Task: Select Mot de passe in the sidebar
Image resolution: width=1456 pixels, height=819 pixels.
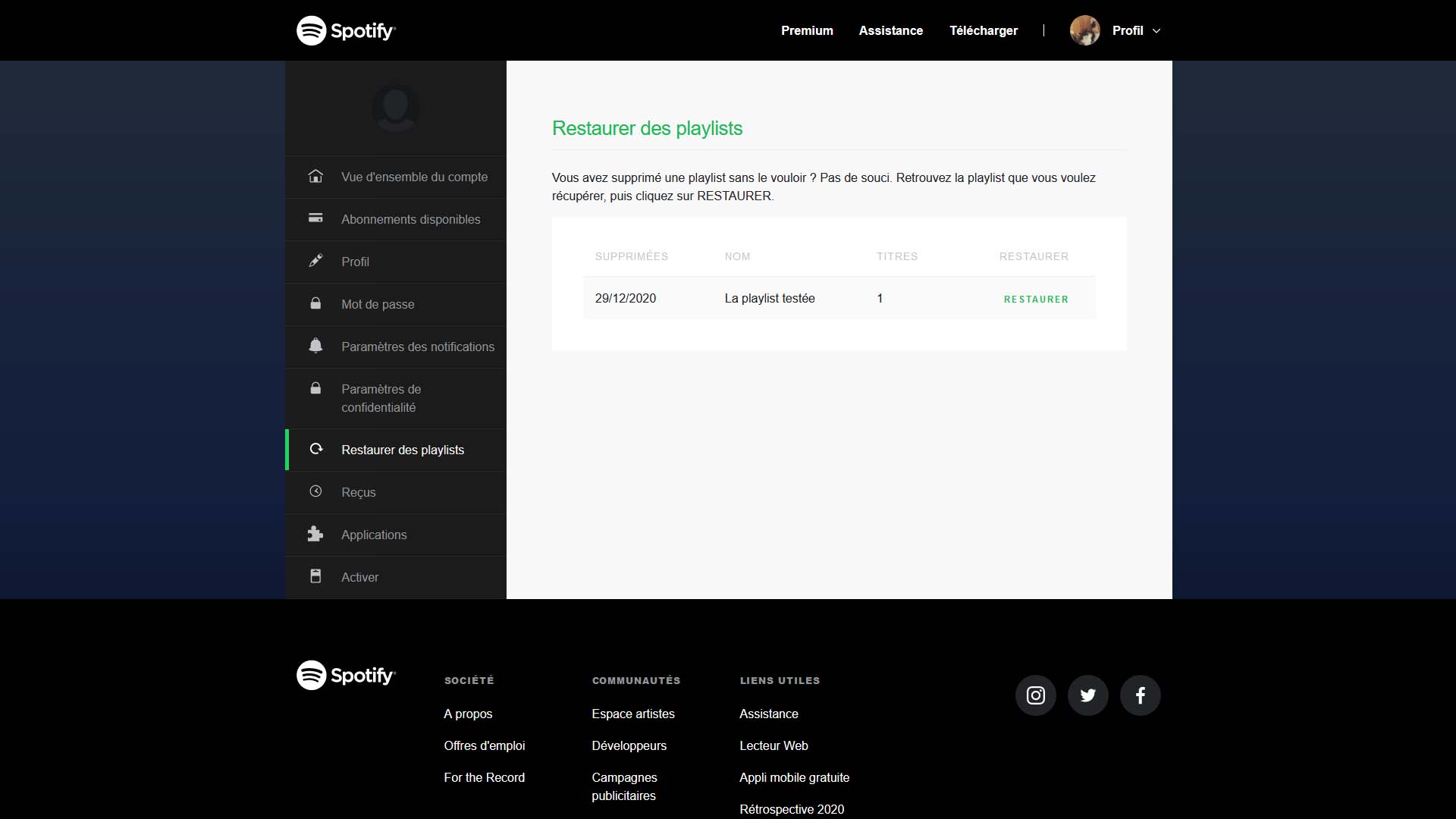Action: pyautogui.click(x=396, y=304)
